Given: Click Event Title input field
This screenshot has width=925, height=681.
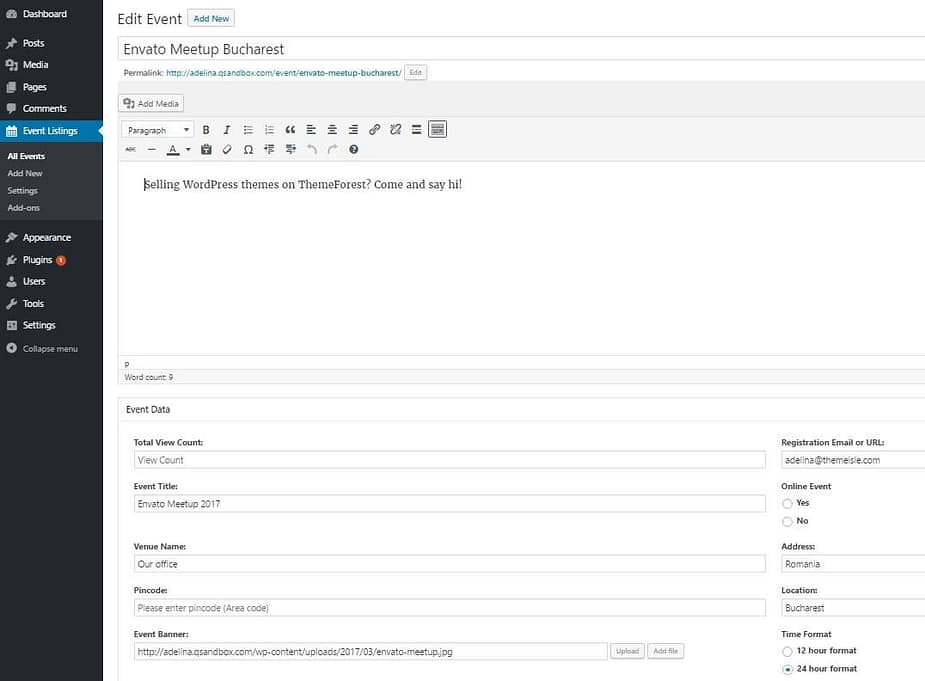Looking at the screenshot, I should pos(450,503).
